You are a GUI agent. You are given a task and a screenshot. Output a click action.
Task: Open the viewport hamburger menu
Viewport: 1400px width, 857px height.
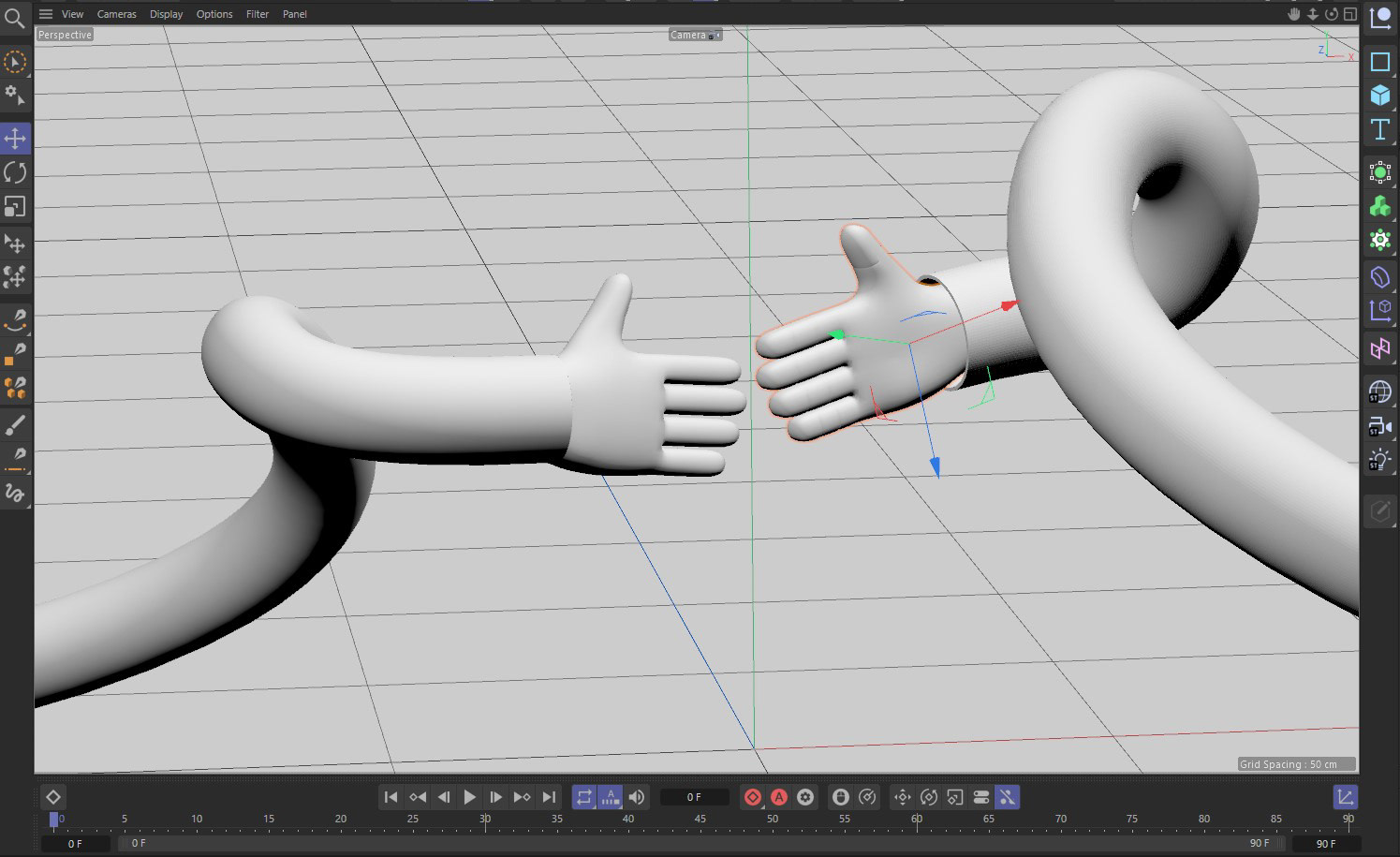click(x=46, y=14)
